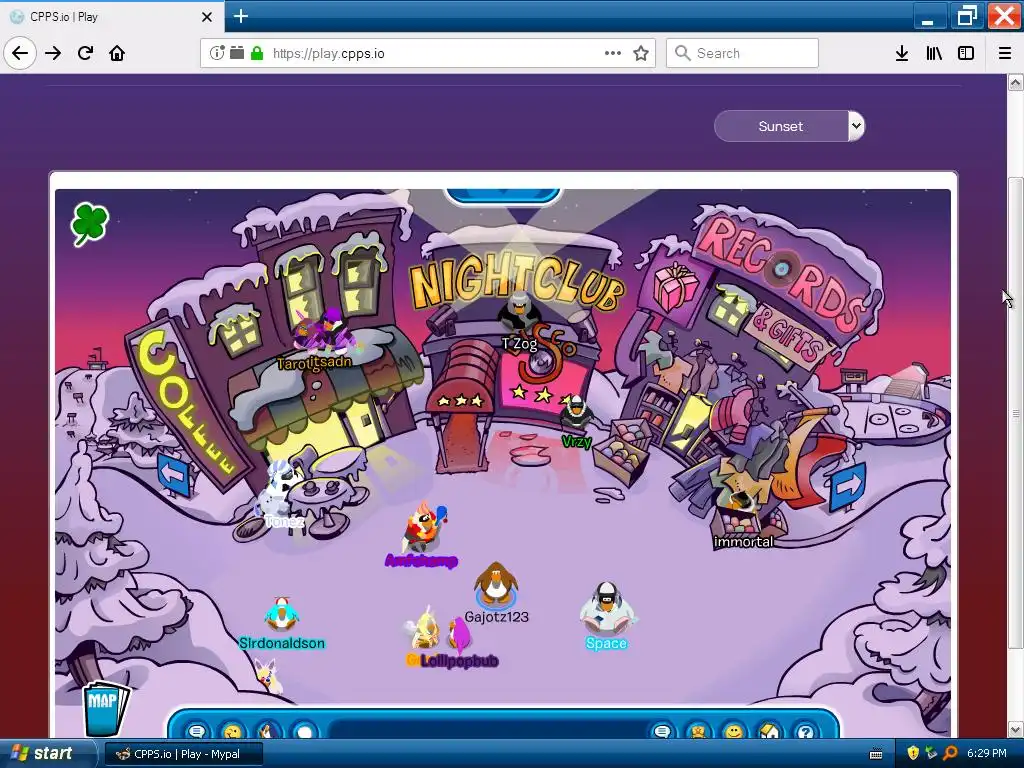Click the blue tab panel above Nightclub

click(502, 196)
